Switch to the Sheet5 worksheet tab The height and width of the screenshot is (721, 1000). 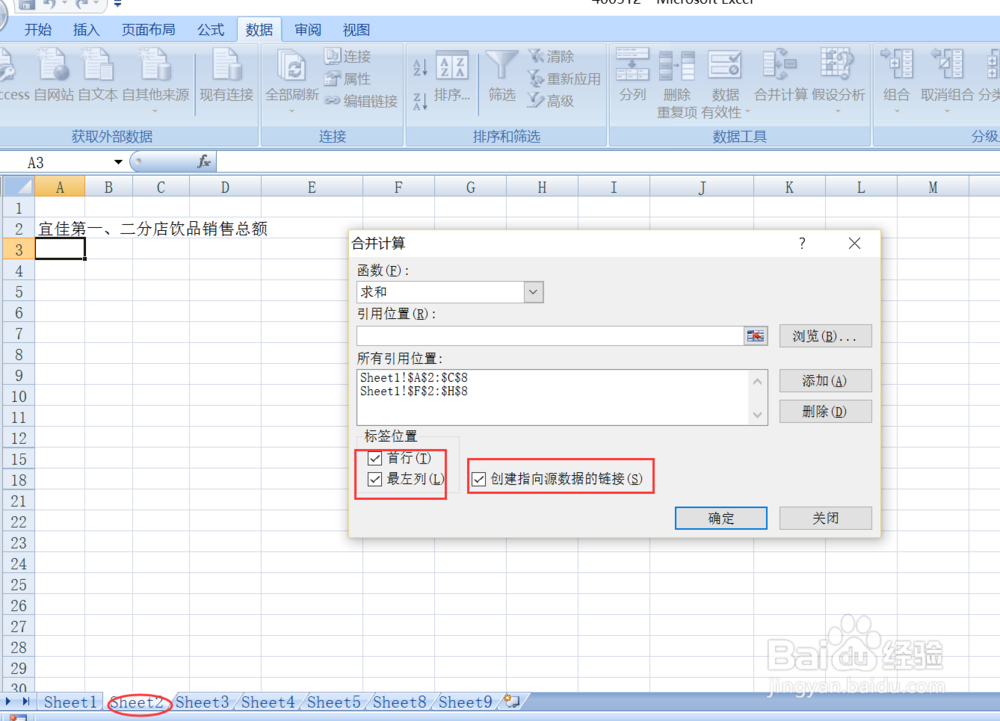pyautogui.click(x=333, y=703)
